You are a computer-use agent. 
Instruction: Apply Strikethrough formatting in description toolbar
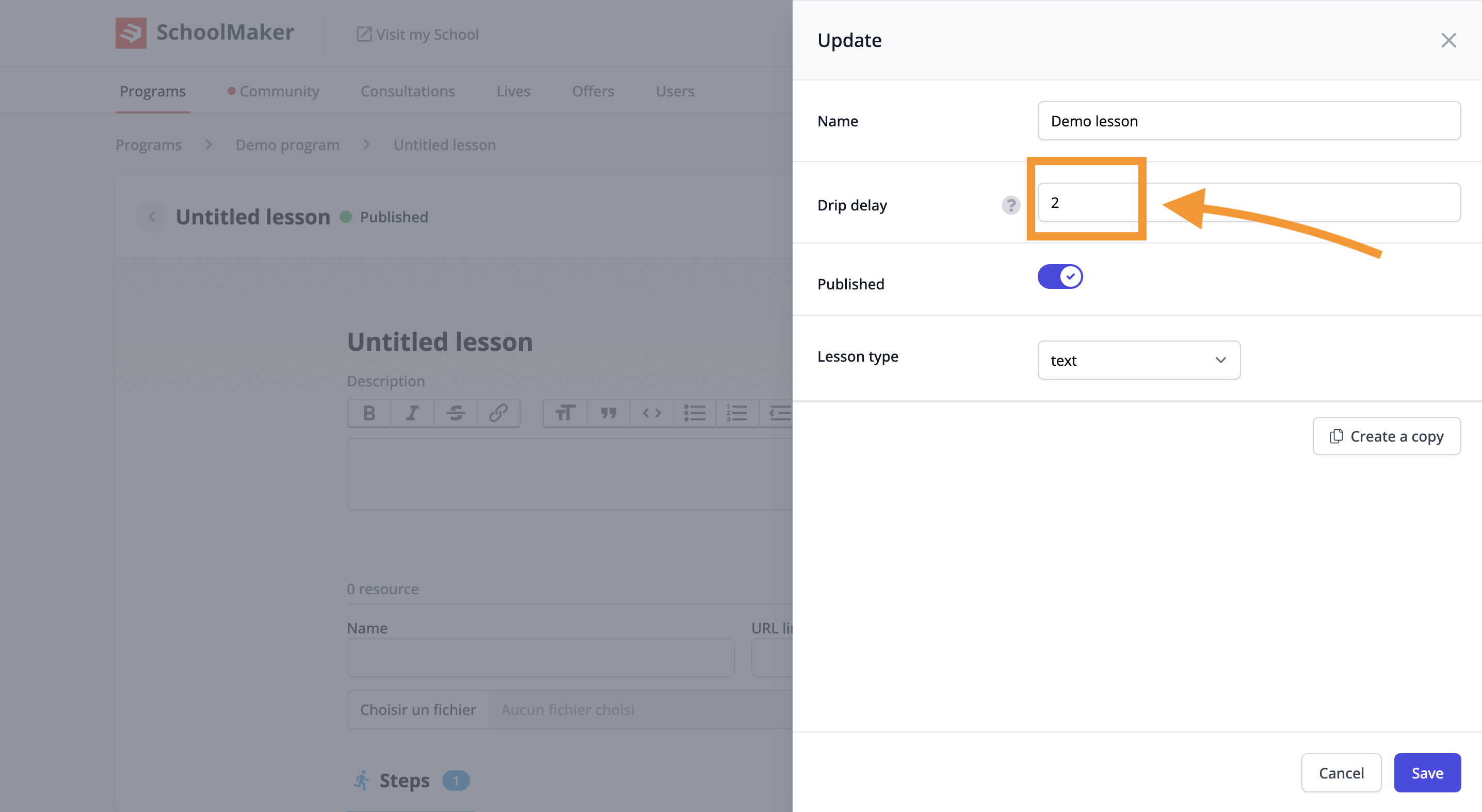click(x=455, y=413)
